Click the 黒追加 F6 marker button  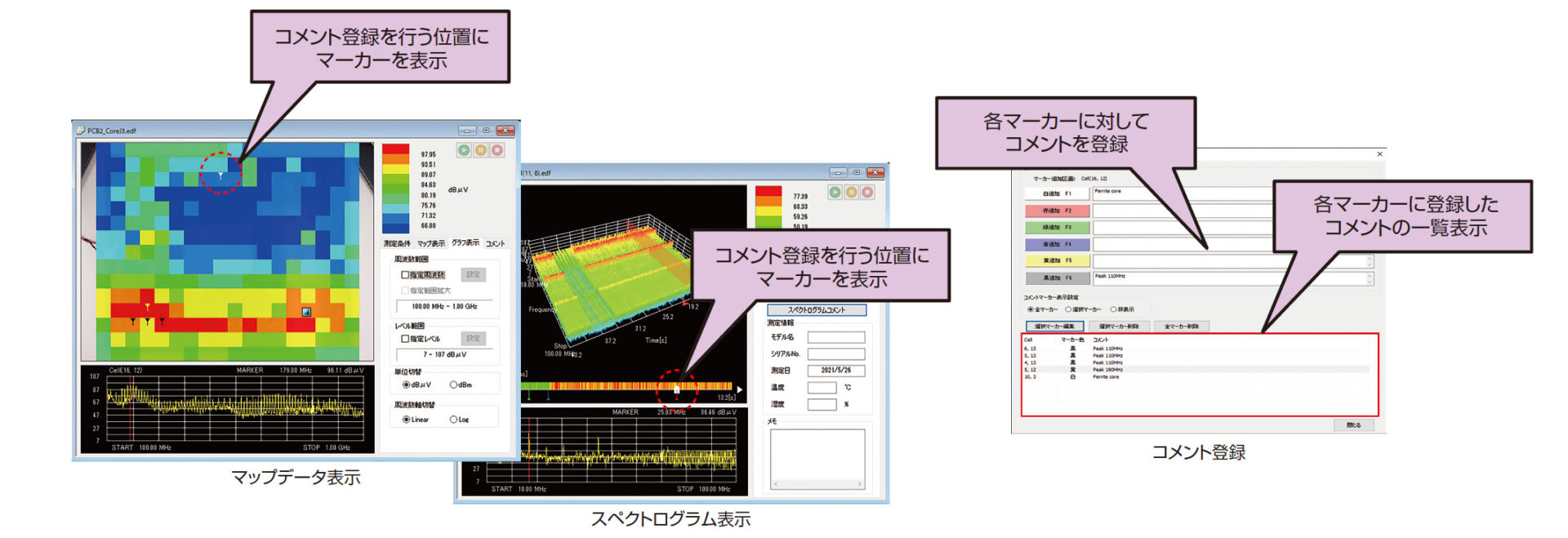1057,278
